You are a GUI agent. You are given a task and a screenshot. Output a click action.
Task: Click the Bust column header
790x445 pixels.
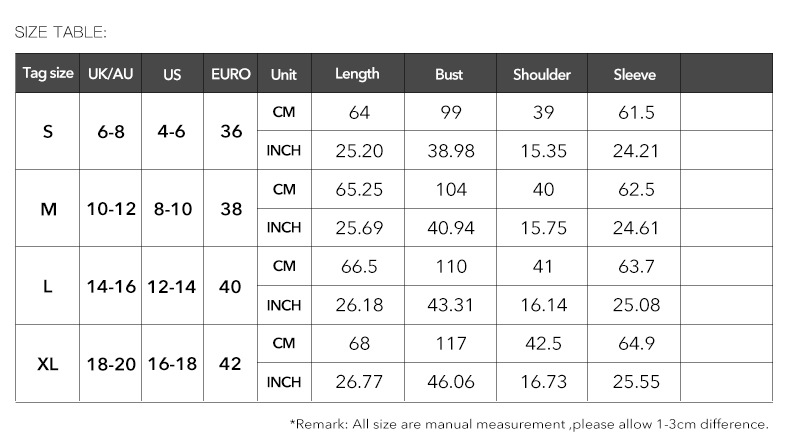[449, 74]
